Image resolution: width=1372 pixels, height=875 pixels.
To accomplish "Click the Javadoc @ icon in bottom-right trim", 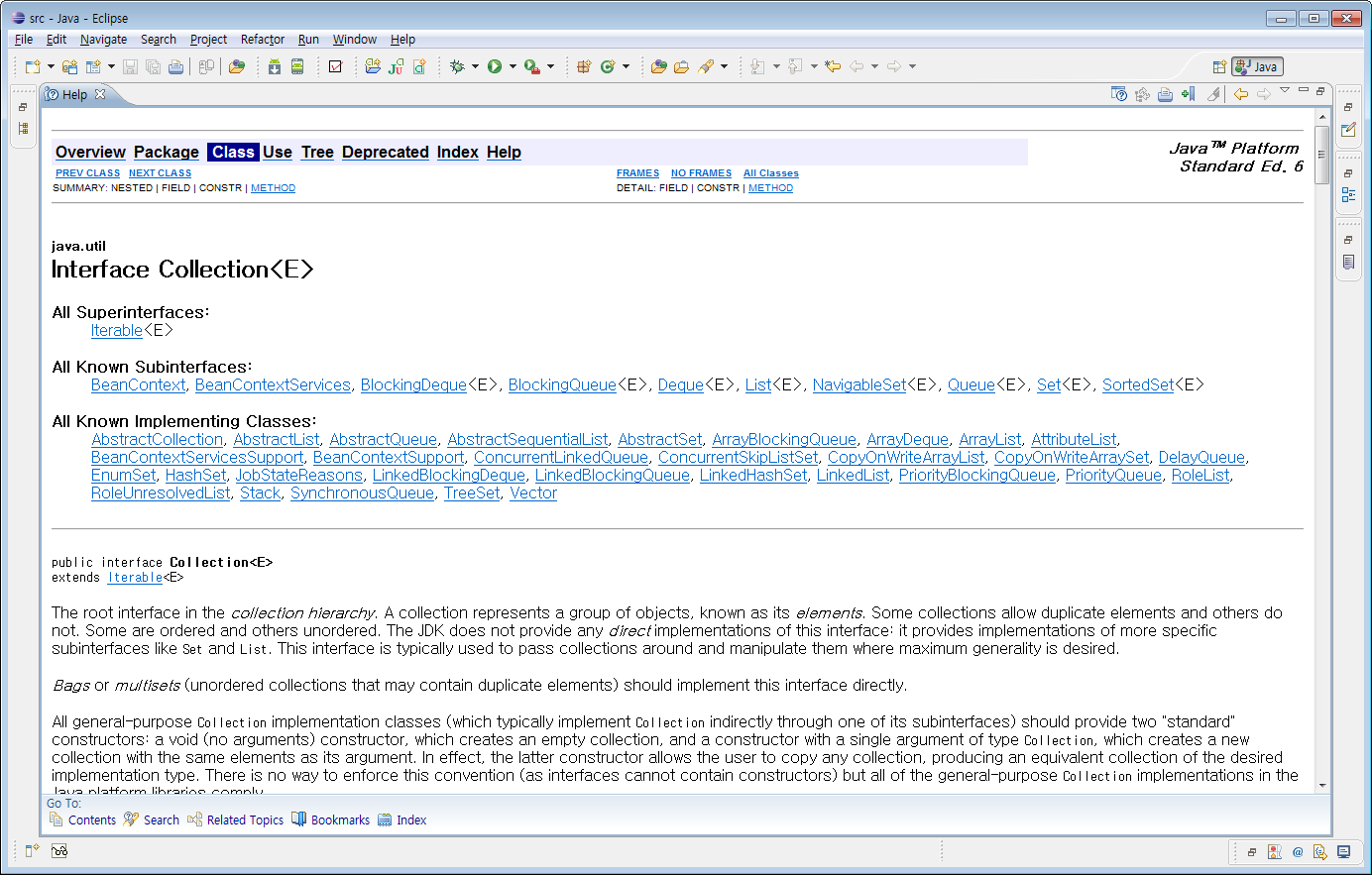I will point(1298,851).
